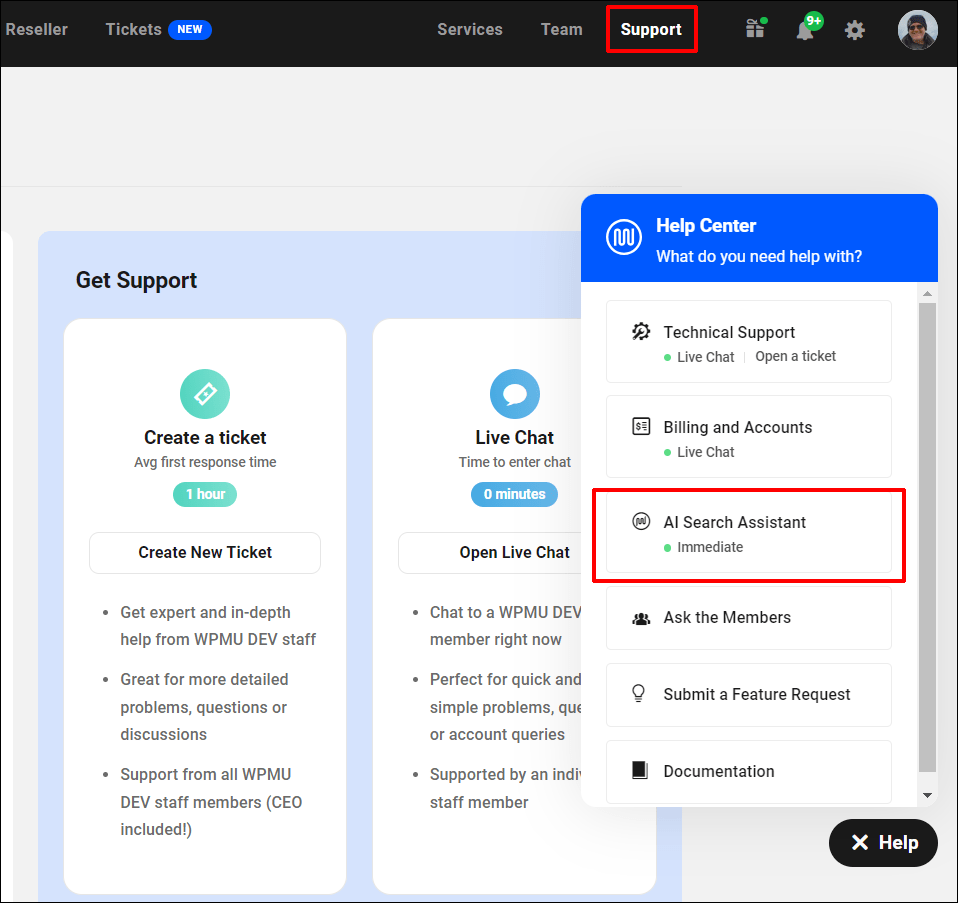Screen dimensions: 958x903
Task: Open the gift icon in the top bar
Action: pos(755,29)
